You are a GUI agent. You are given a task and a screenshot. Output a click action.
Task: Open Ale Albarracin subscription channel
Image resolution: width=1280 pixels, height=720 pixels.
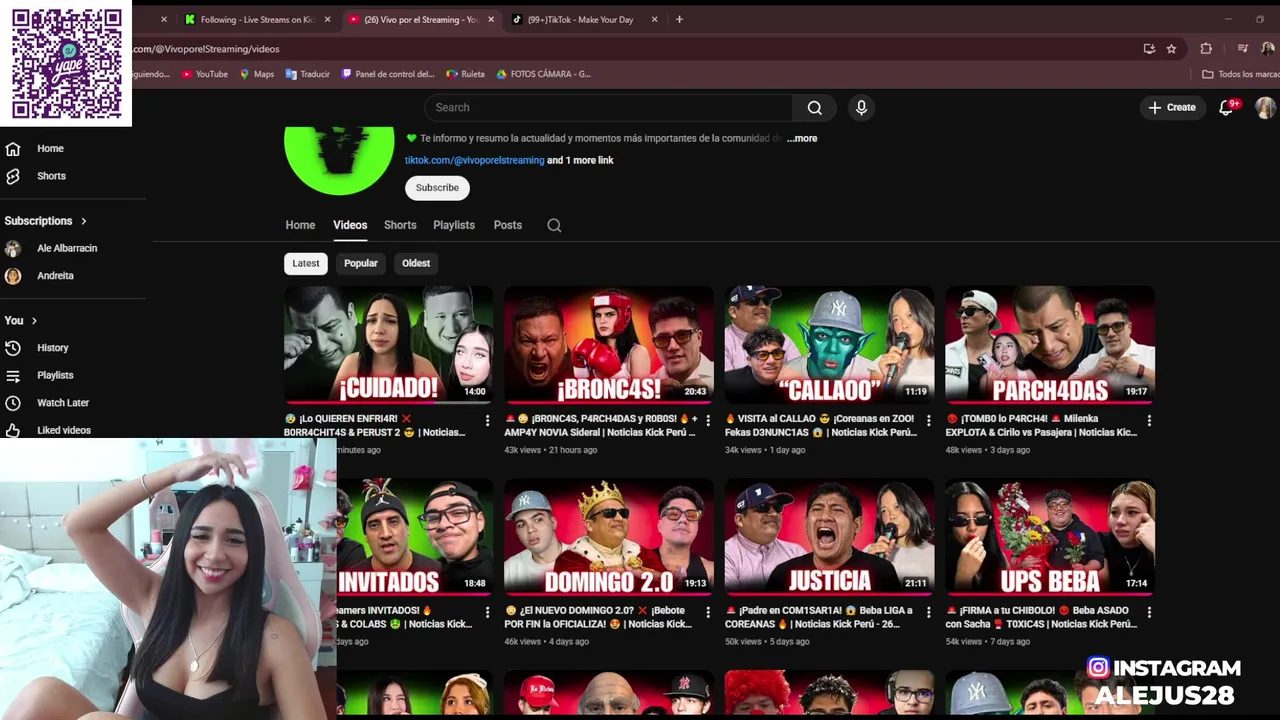pyautogui.click(x=67, y=248)
